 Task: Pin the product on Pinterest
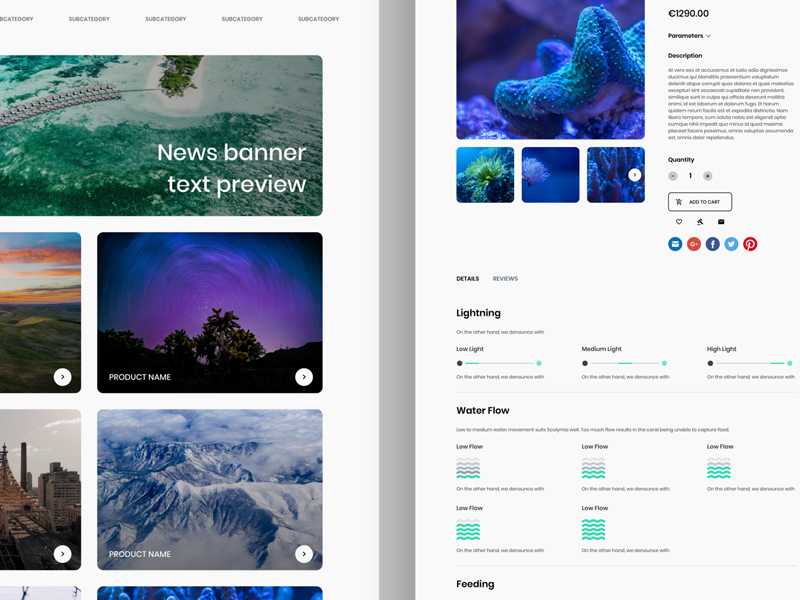pos(750,244)
